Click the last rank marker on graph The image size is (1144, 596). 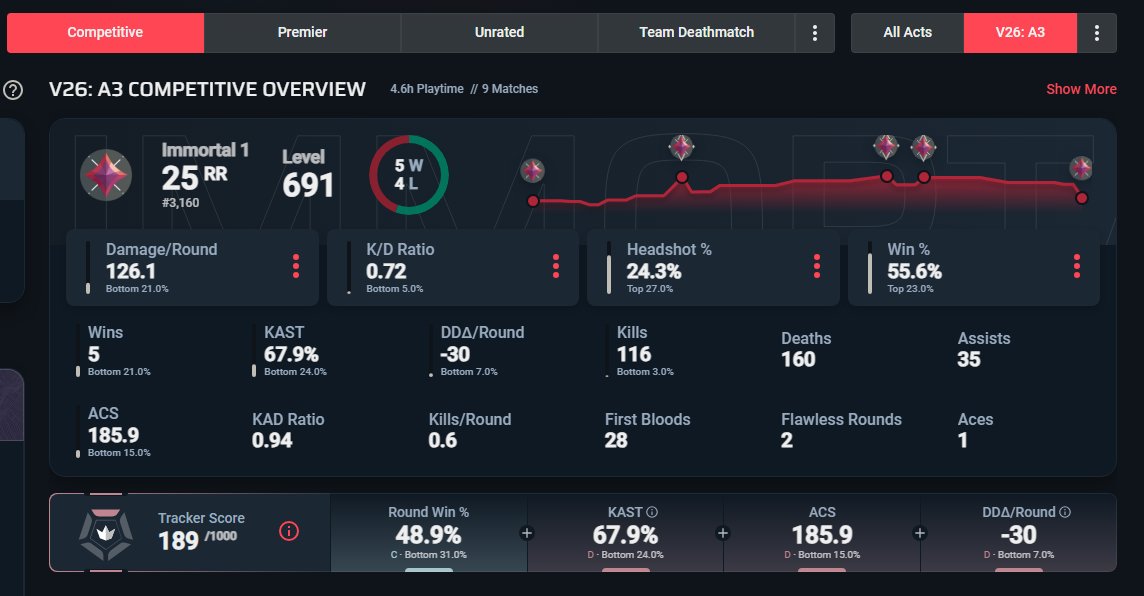click(1081, 169)
